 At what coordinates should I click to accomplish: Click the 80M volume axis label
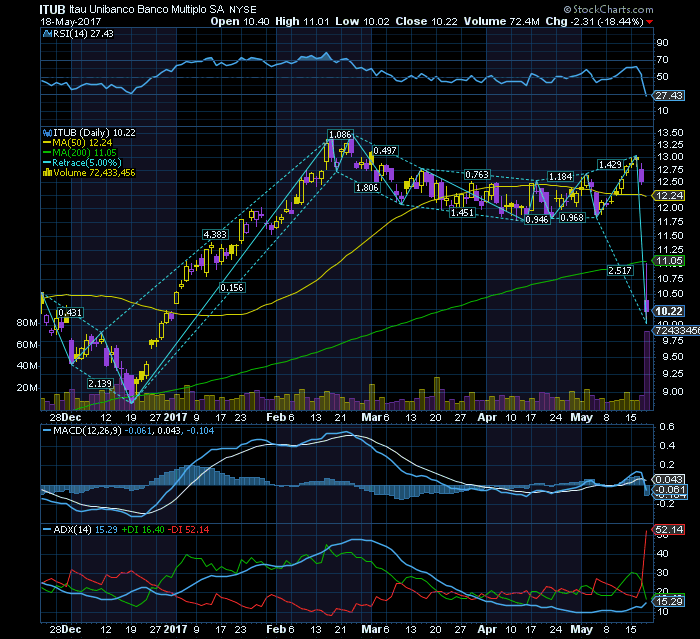pos(27,323)
